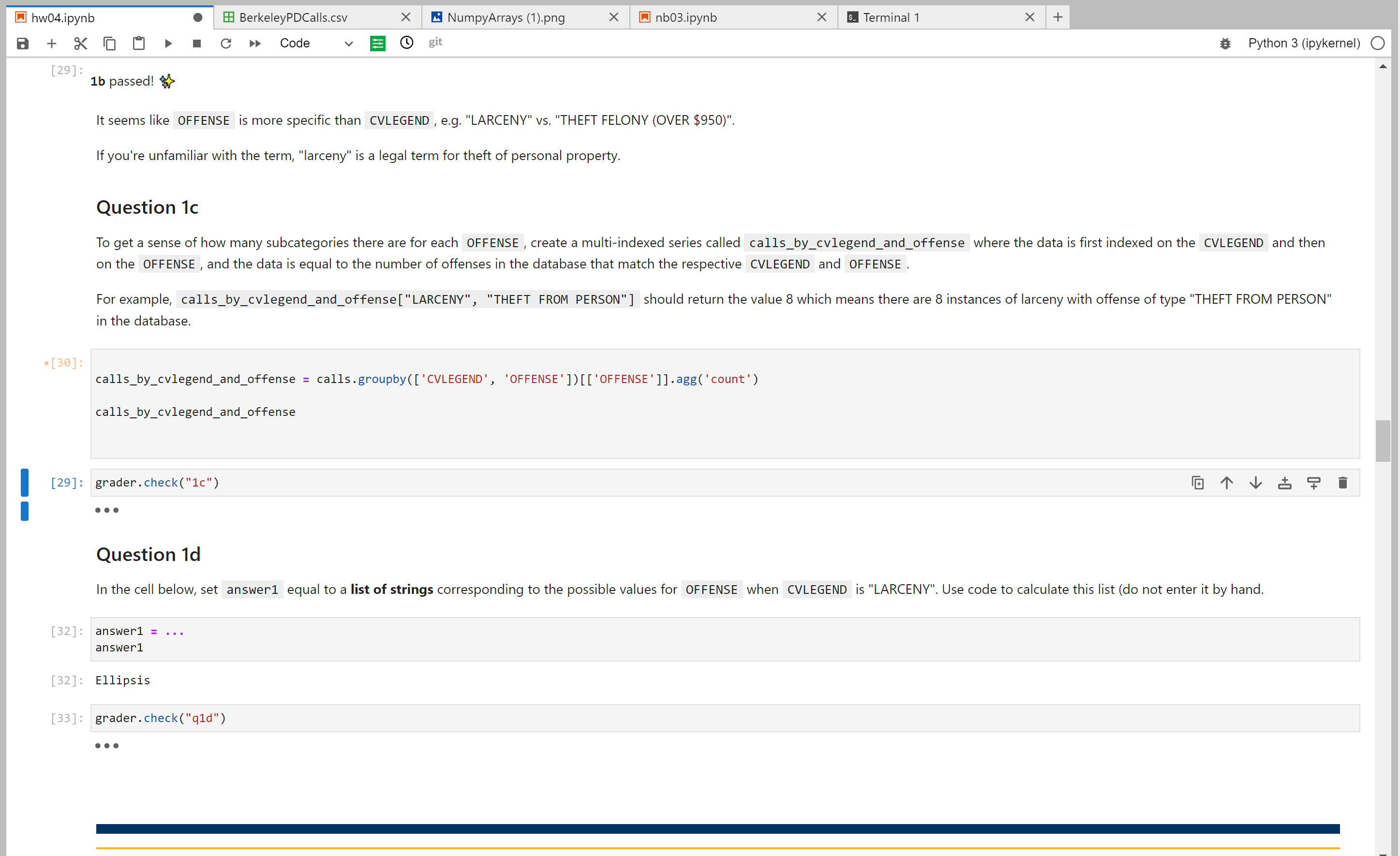
Task: Delete the grader.check("1c") cell with trash icon
Action: click(1342, 483)
